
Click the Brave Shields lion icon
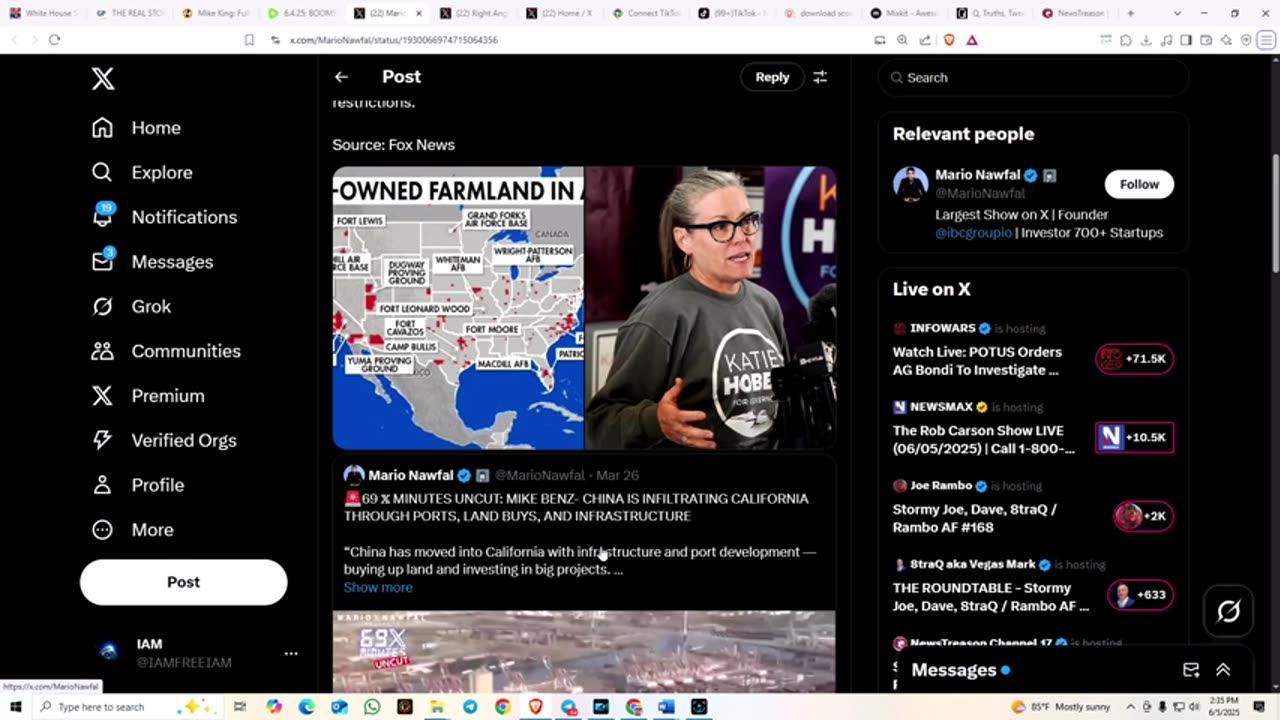tap(948, 40)
